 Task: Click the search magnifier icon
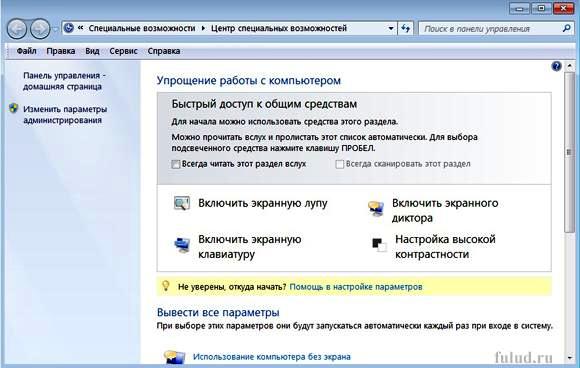tap(566, 28)
